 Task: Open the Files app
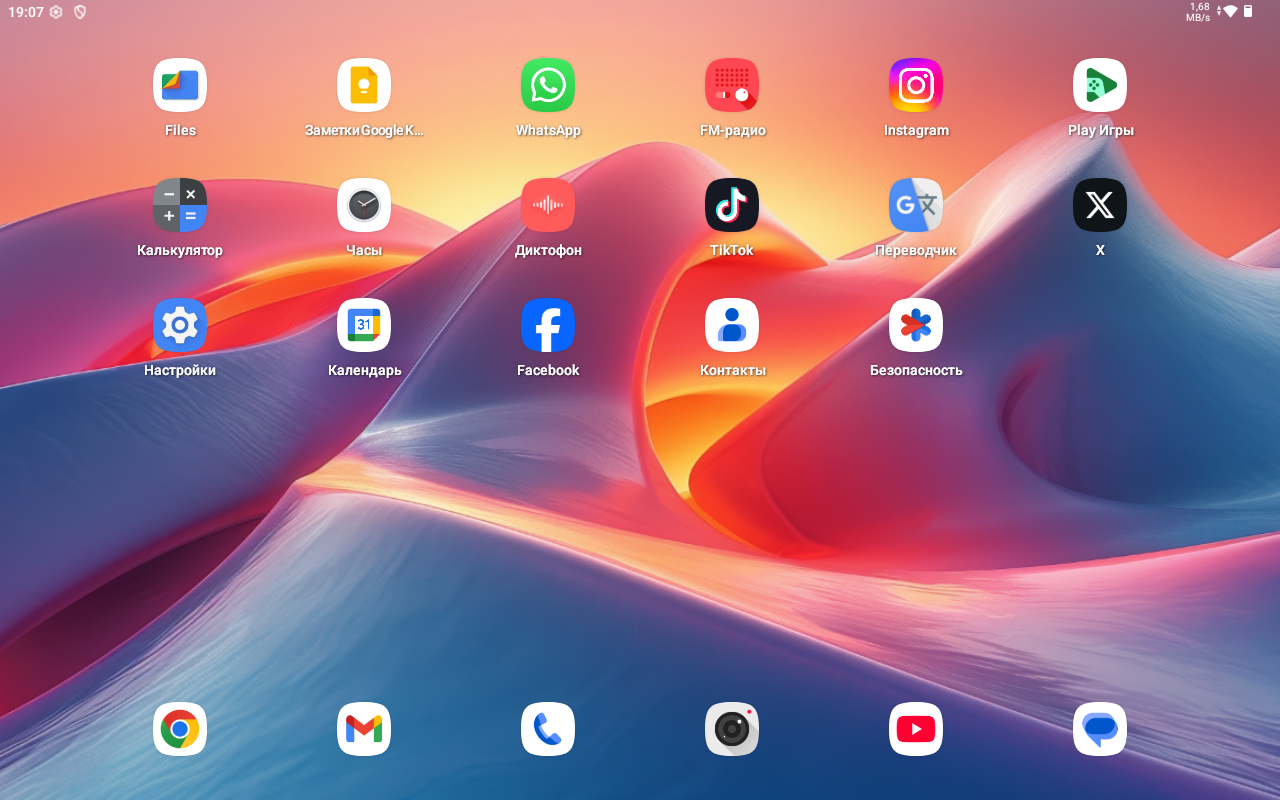pyautogui.click(x=180, y=85)
